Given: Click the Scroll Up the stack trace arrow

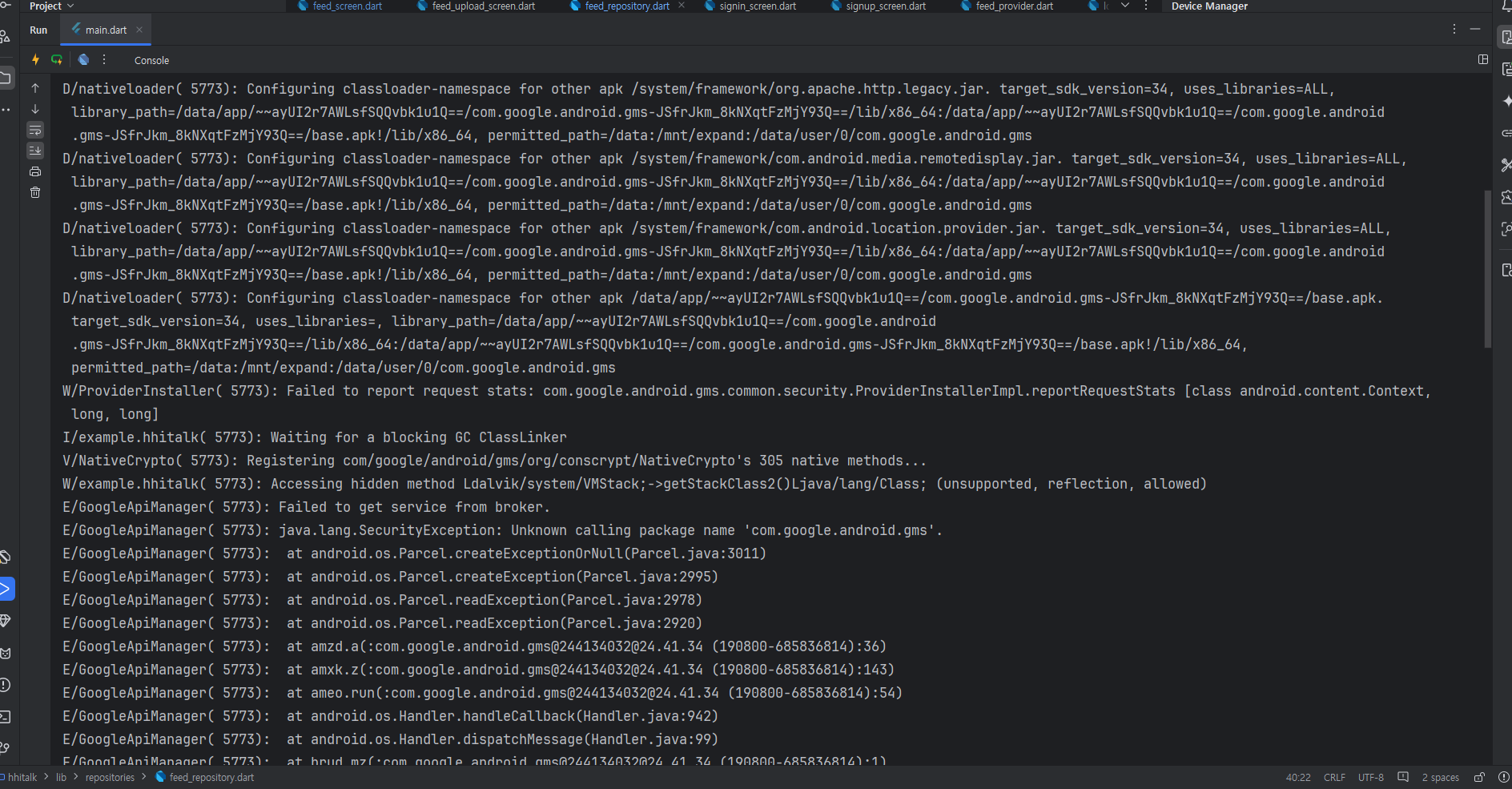Looking at the screenshot, I should (x=35, y=88).
